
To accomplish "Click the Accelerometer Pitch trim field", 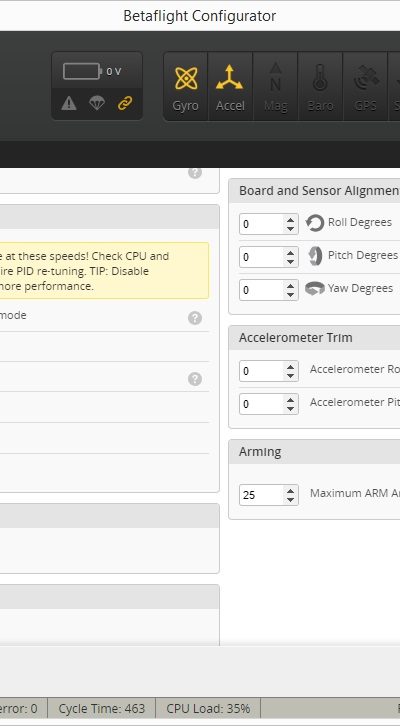I will pos(269,404).
